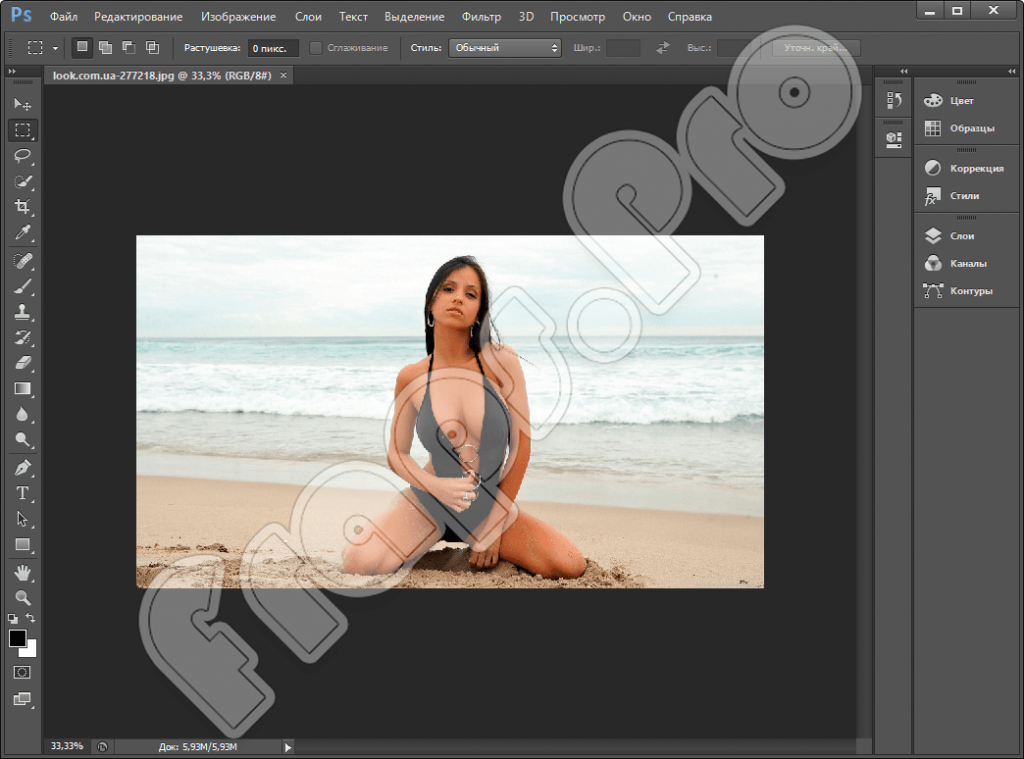Select the Crop tool

click(x=23, y=207)
